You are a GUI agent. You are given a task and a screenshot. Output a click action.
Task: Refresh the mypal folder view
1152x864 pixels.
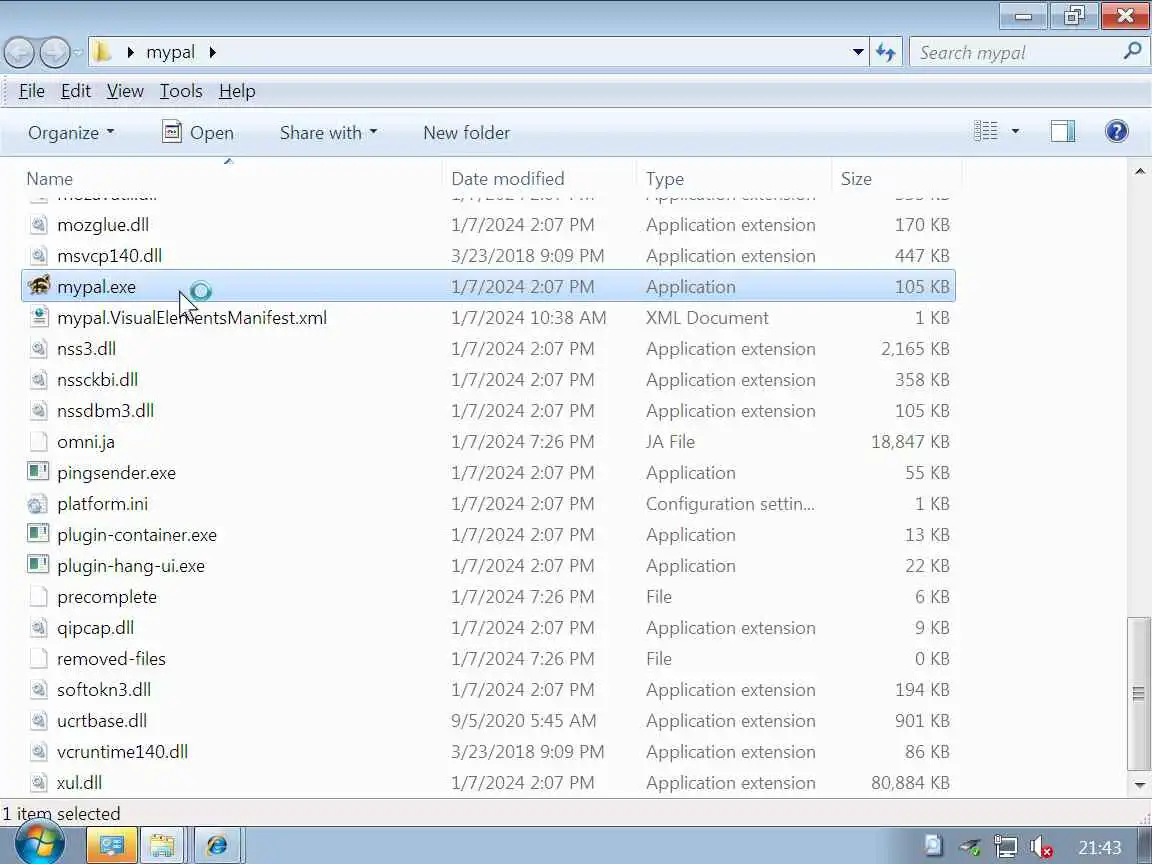point(886,52)
